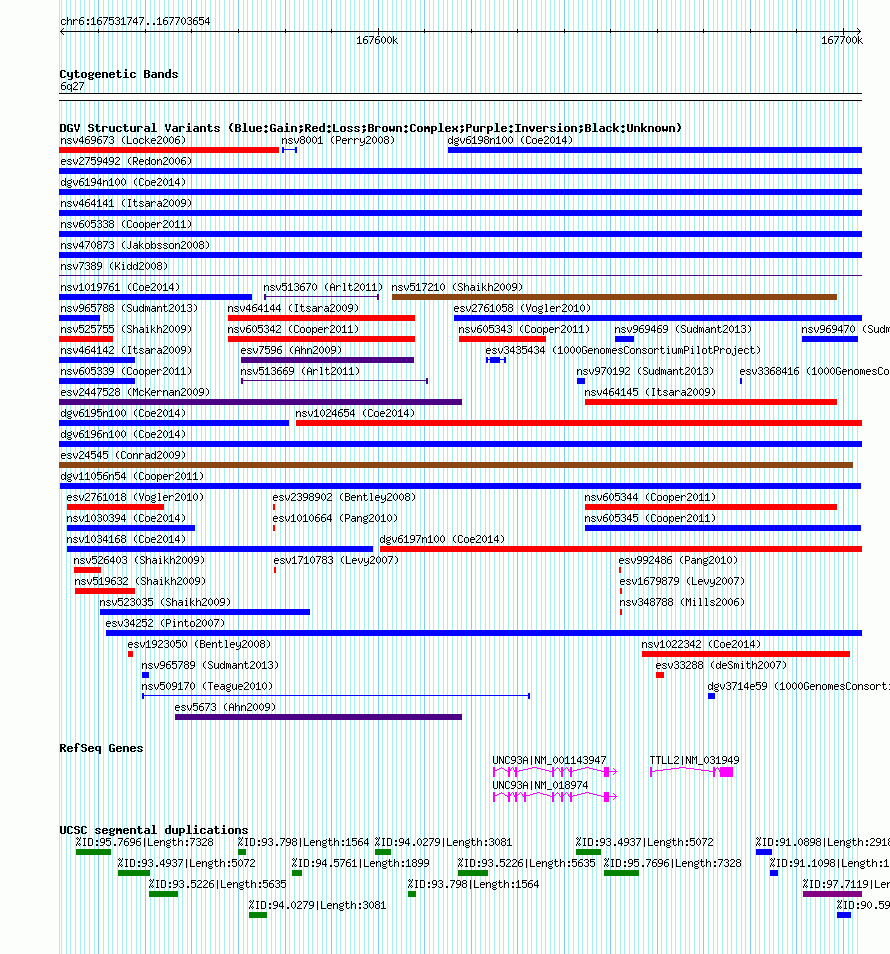
Task: Select the nsv526403 (Shaikh2009) label
Action: pos(139,560)
